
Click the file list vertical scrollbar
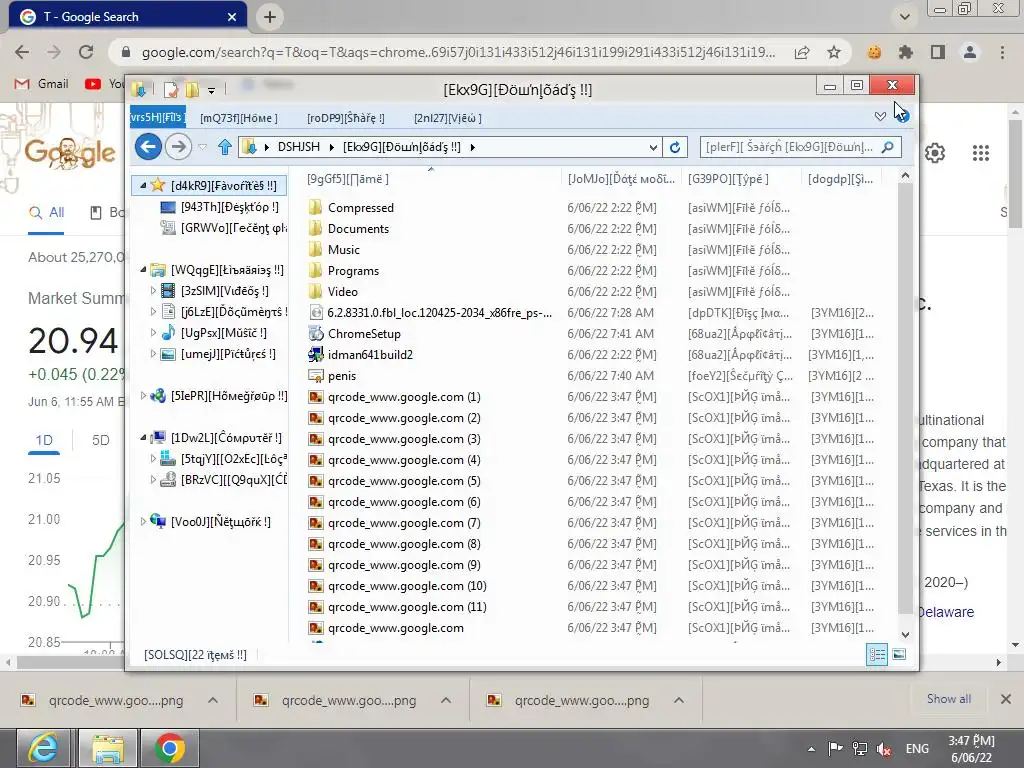coord(905,398)
